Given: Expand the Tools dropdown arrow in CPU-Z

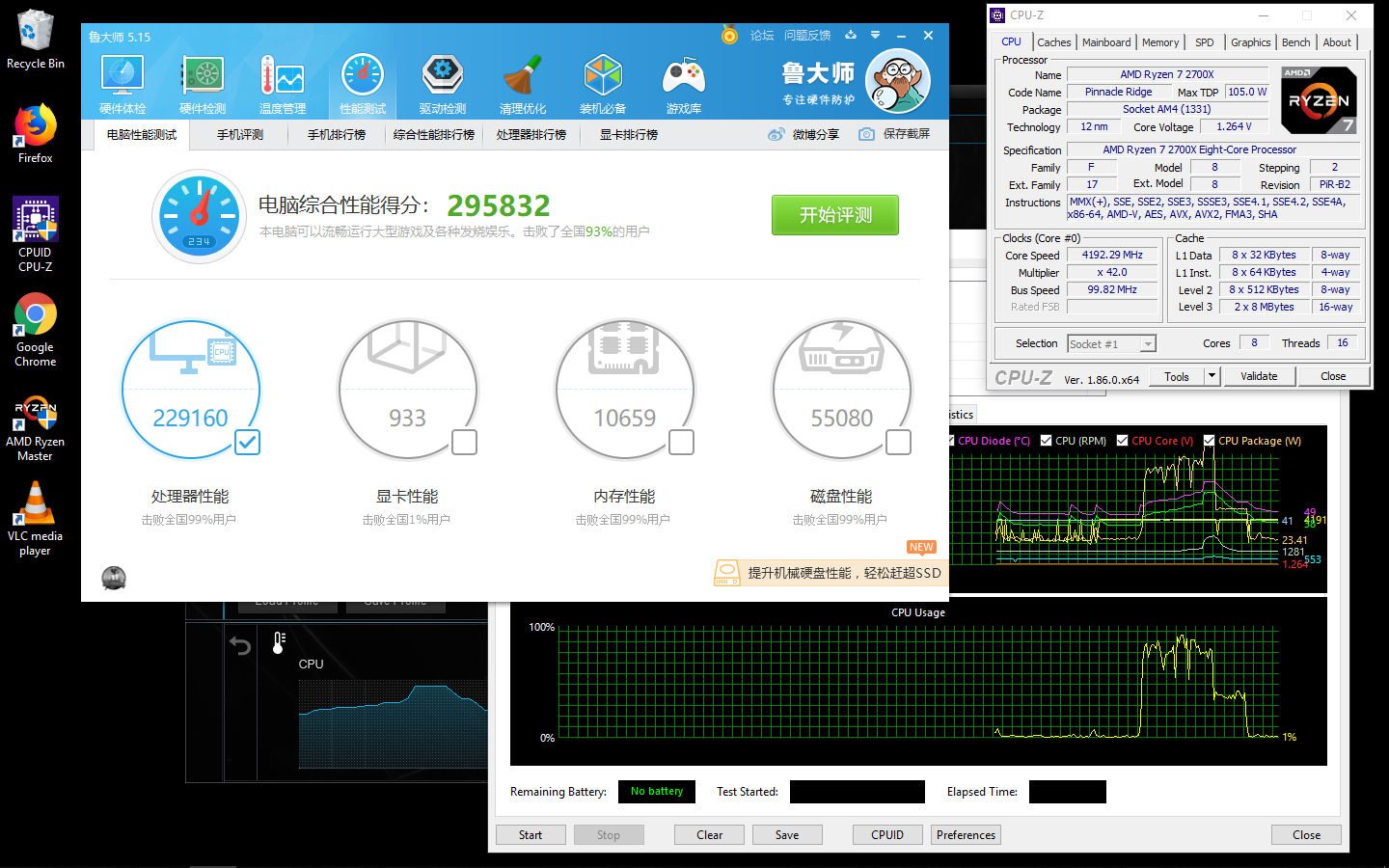Looking at the screenshot, I should click(1212, 376).
